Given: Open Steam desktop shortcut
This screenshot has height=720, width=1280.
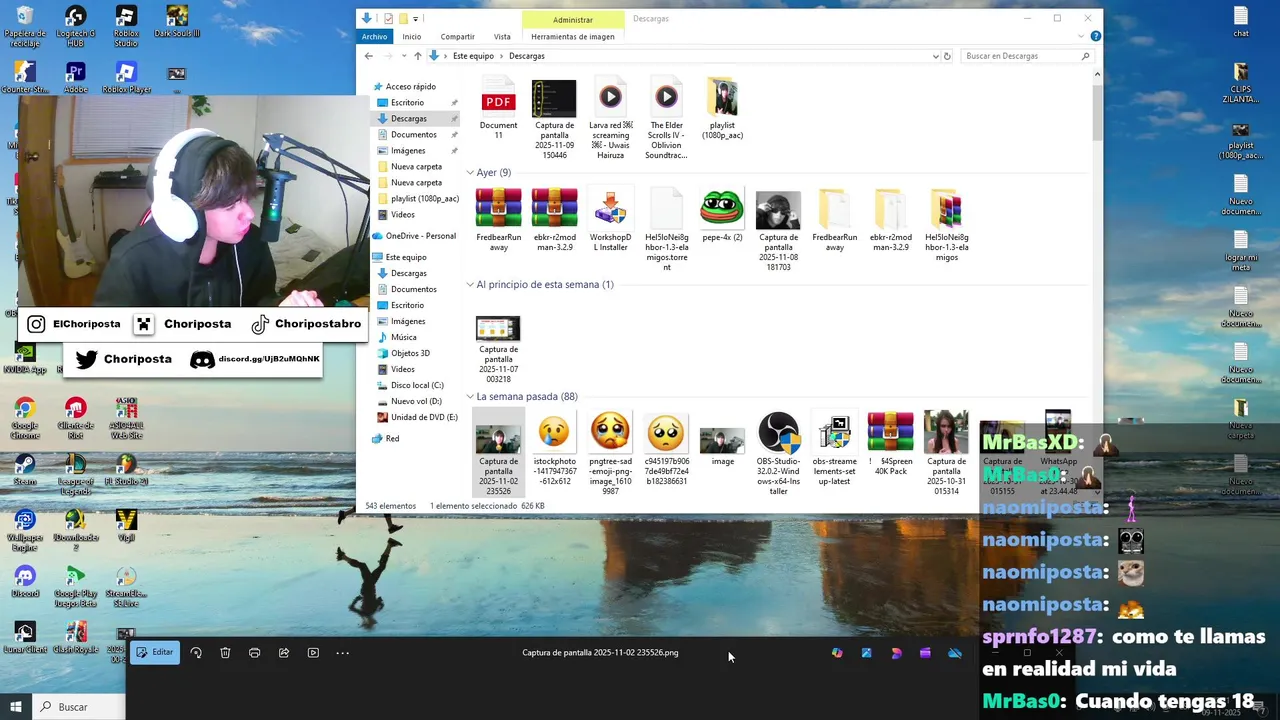Looking at the screenshot, I should 25,470.
